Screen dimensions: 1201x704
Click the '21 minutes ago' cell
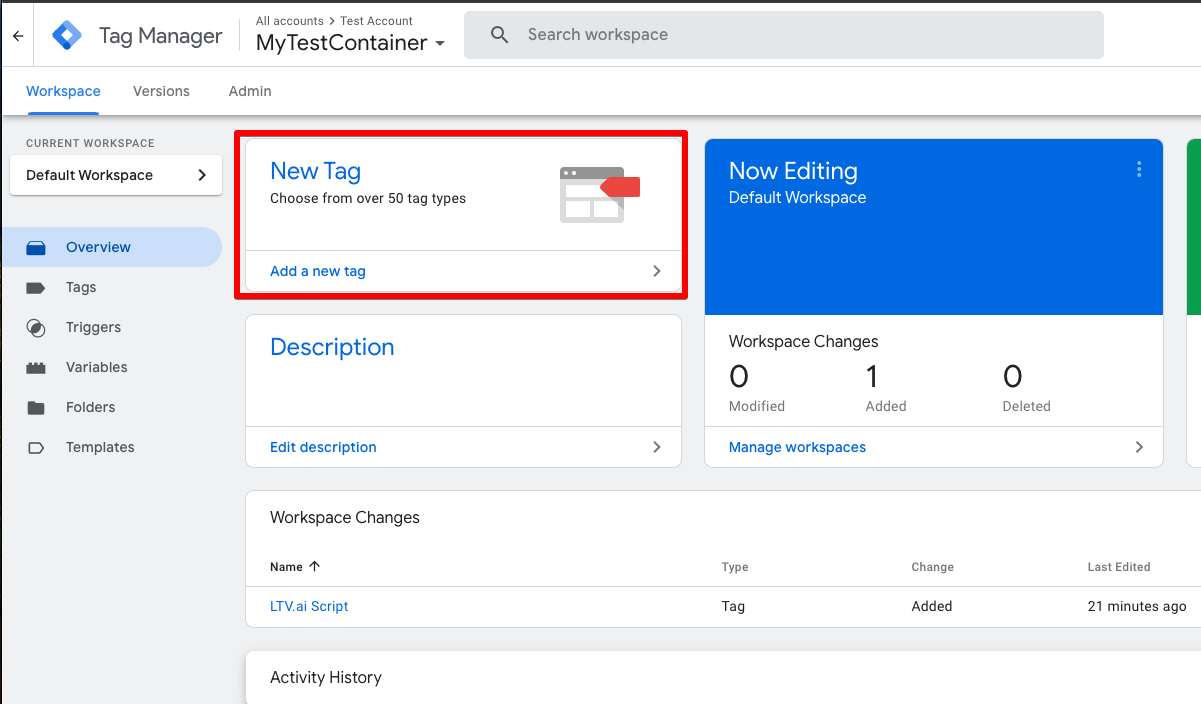pos(1137,606)
